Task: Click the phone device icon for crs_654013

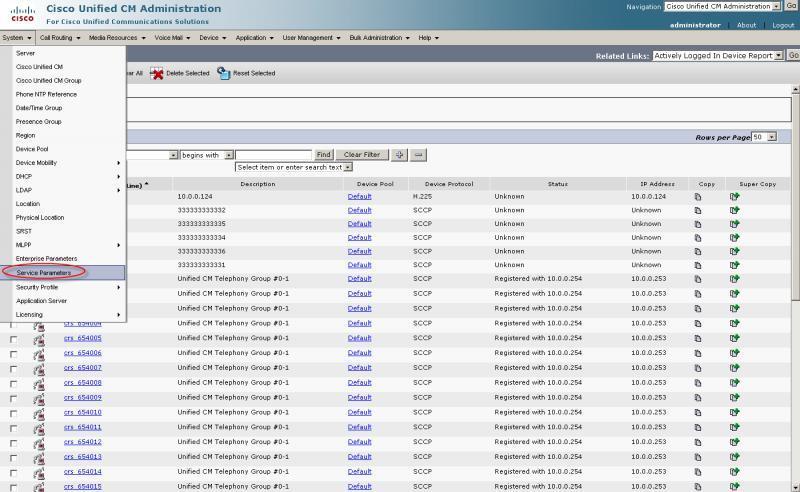Action: 39,457
